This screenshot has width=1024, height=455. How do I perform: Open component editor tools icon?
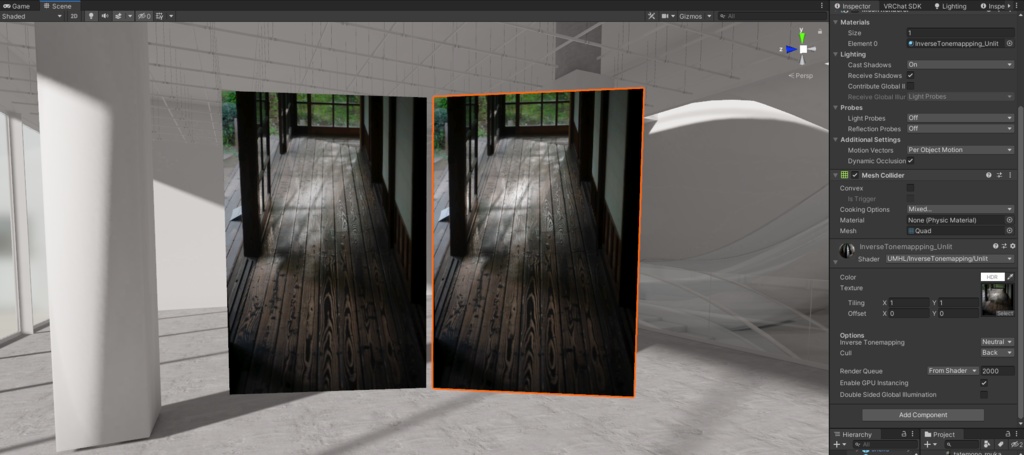(651, 16)
